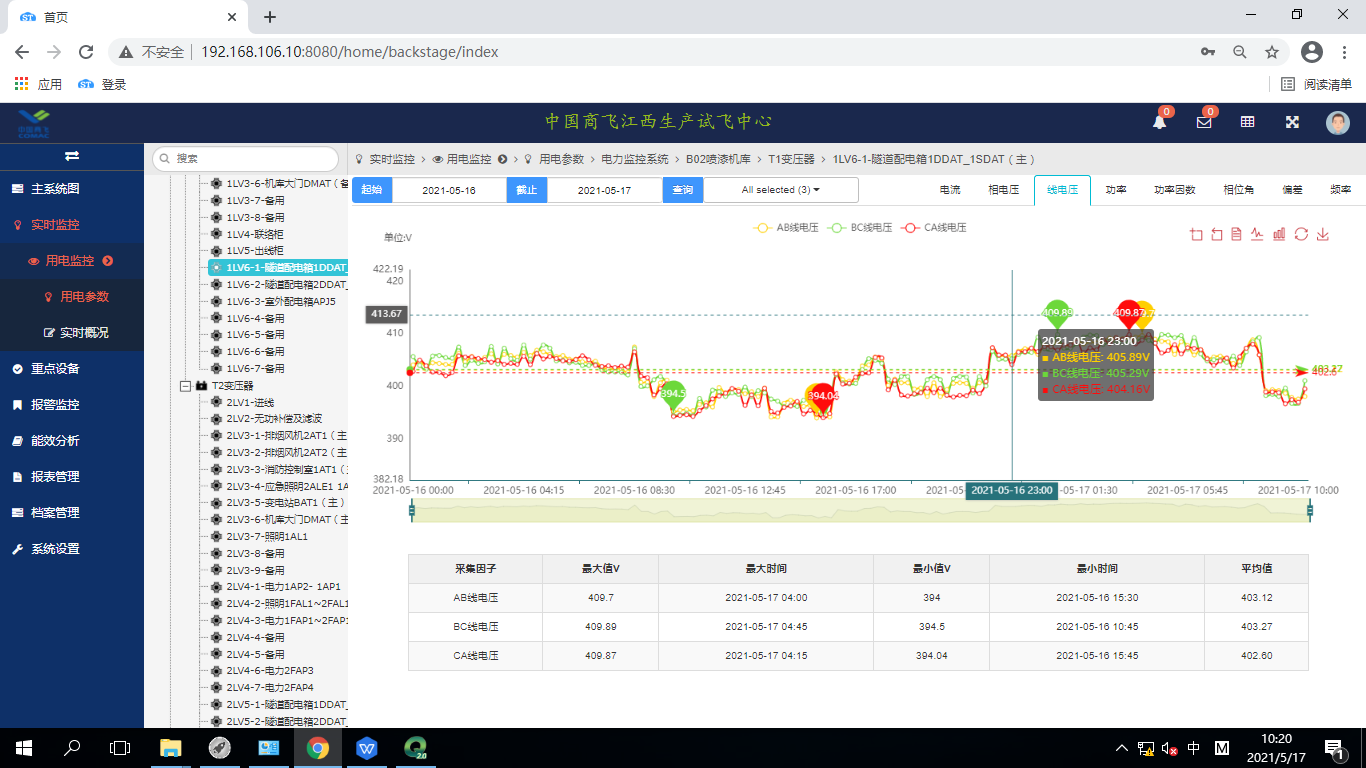Click the left handle of chart range slider

click(412, 511)
